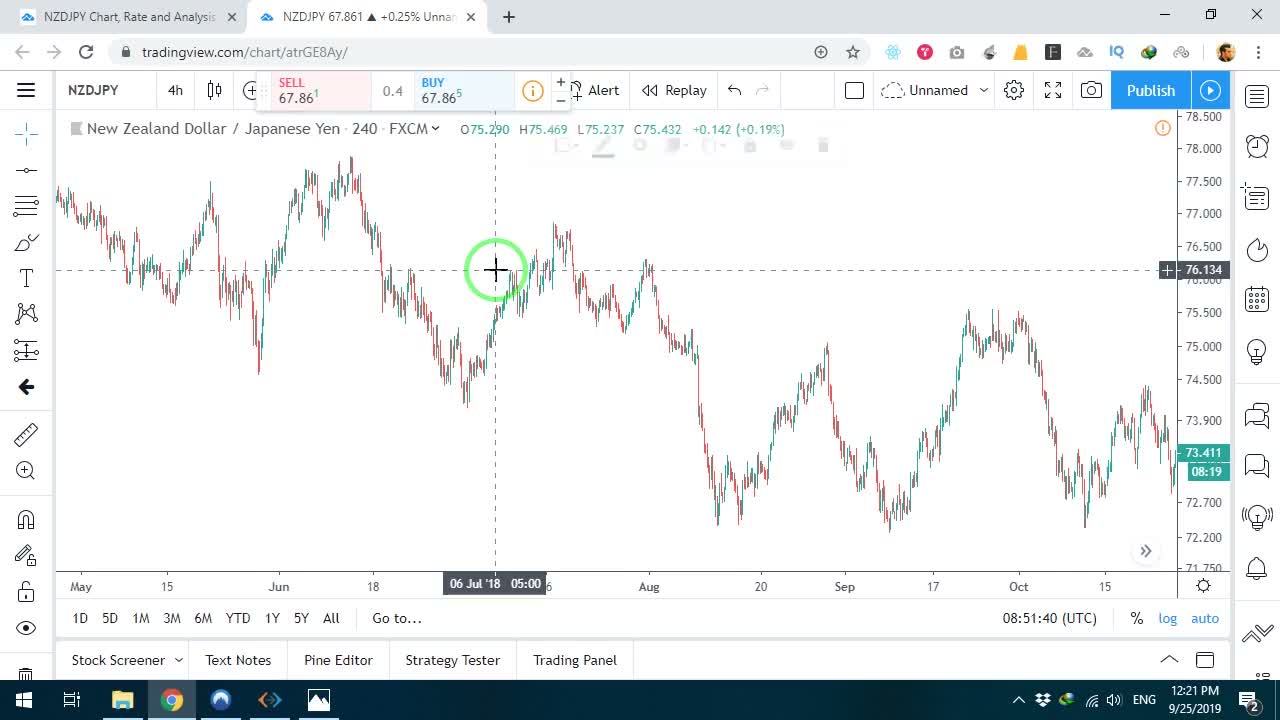The image size is (1280, 720).
Task: Open the notifications bell panel
Action: click(1257, 568)
